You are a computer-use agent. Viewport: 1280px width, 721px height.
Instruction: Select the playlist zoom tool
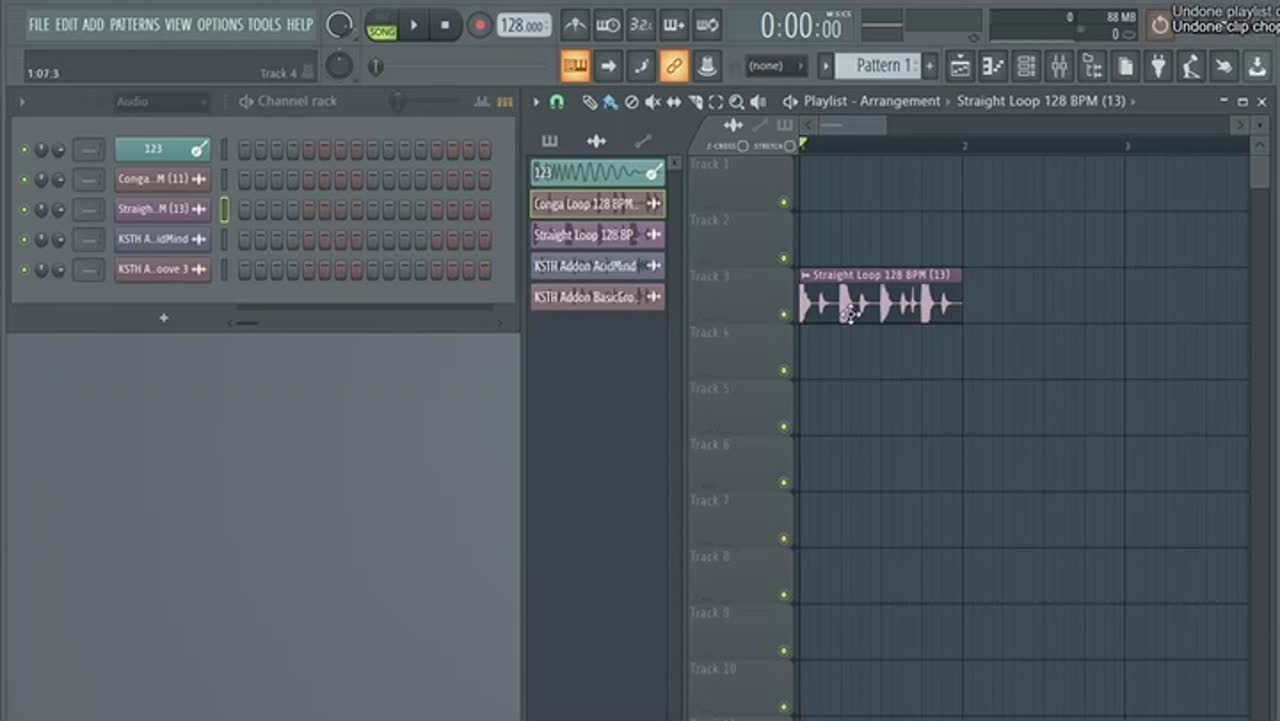tap(736, 102)
